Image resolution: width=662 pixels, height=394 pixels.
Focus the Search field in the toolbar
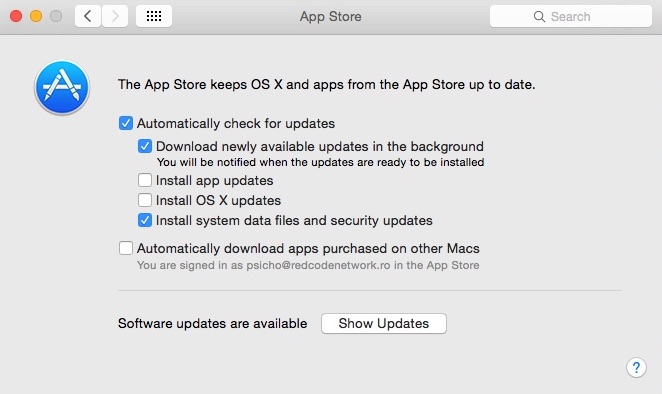click(x=570, y=16)
